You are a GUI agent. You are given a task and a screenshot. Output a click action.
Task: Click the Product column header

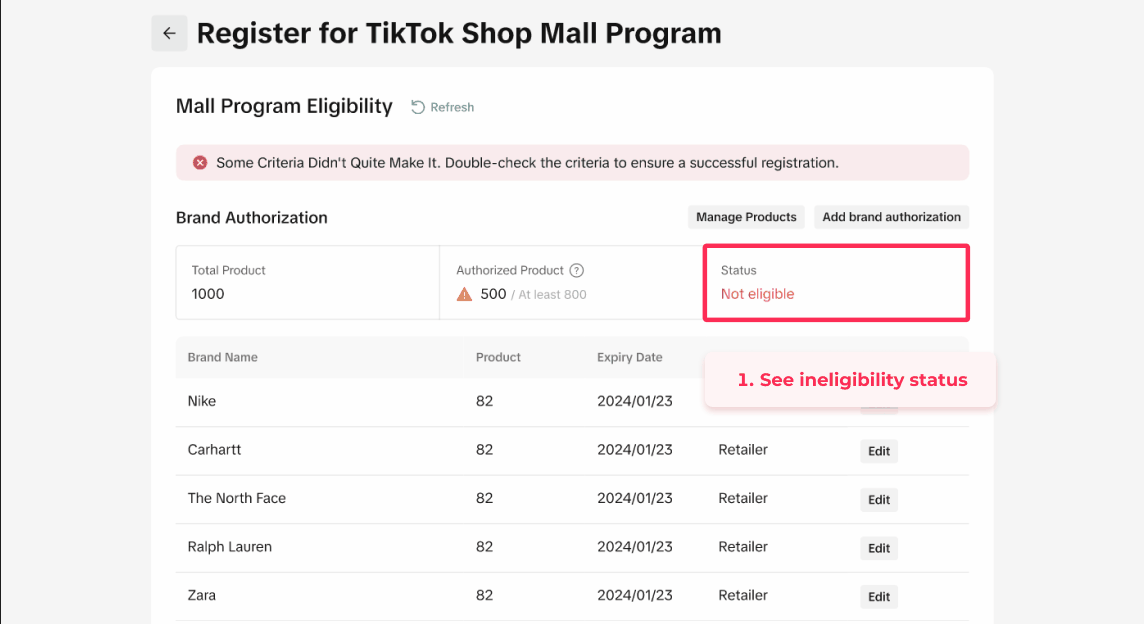point(498,357)
